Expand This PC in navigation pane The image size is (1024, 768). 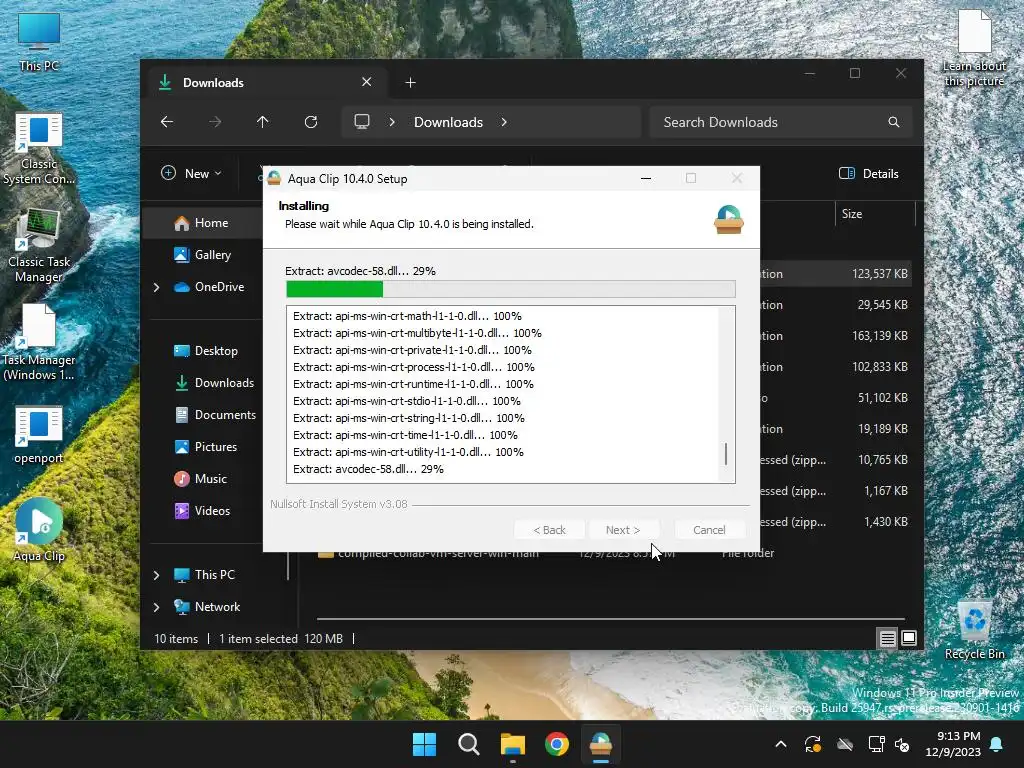(x=156, y=575)
